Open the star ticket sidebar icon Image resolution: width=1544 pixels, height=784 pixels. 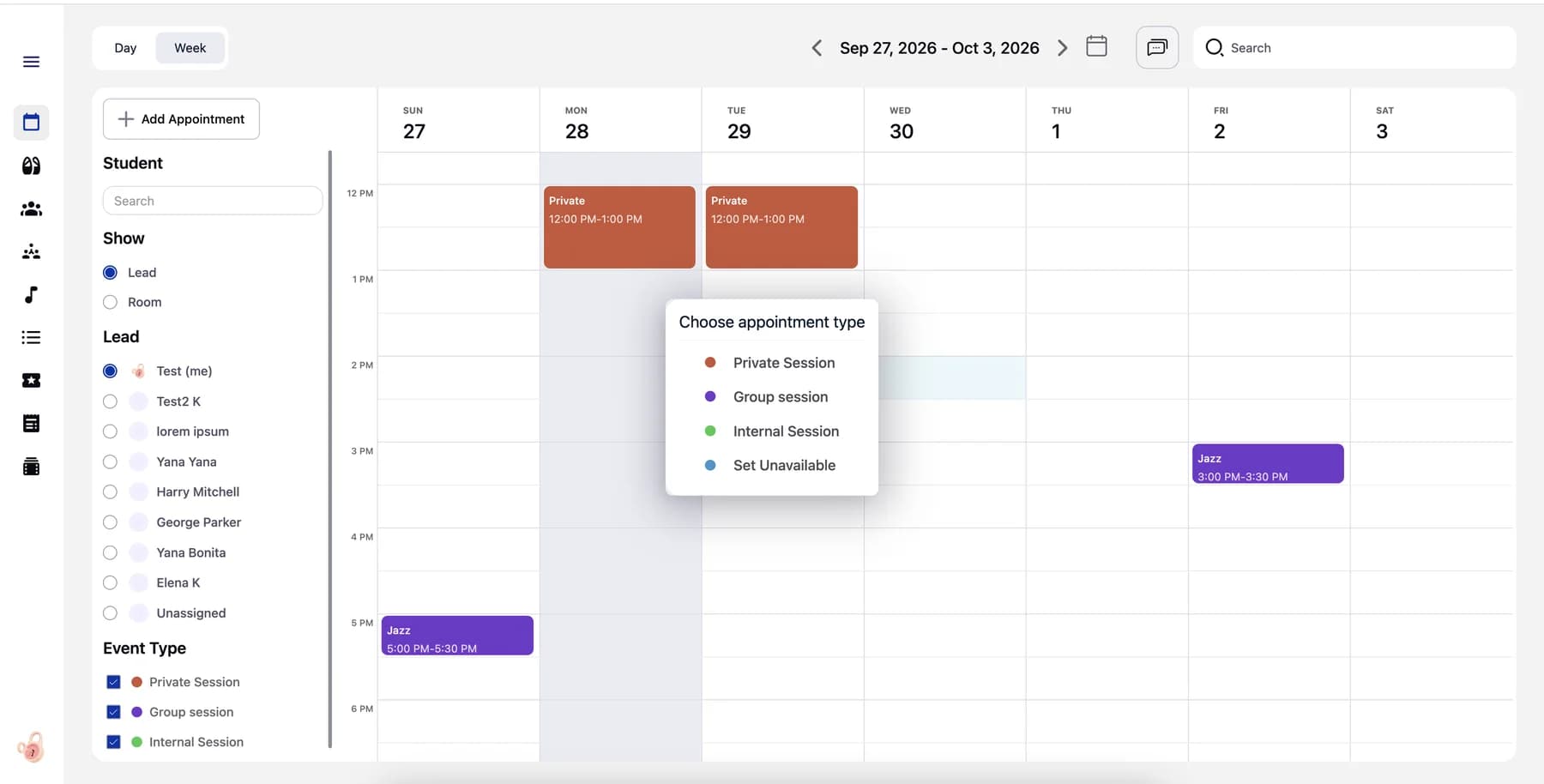pyautogui.click(x=31, y=380)
